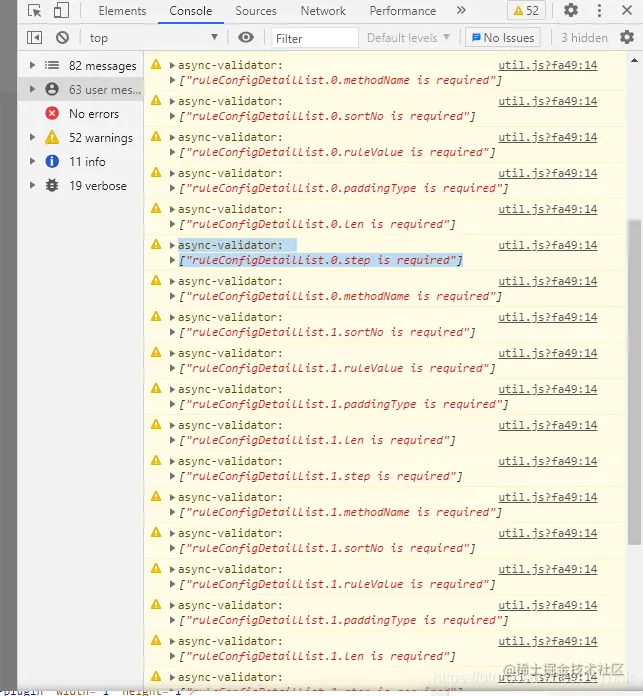Expand the 82 messages group
This screenshot has width=643, height=696.
(32, 65)
